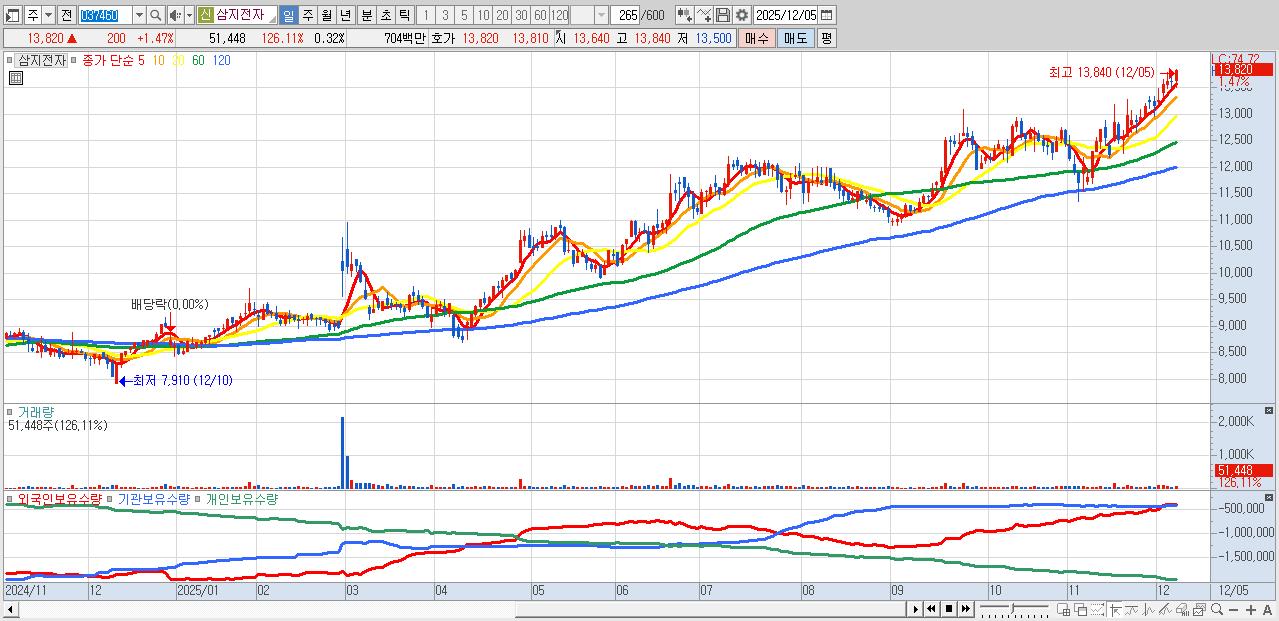
Task: Click the 삼지전자 stock name box
Action: [245, 15]
